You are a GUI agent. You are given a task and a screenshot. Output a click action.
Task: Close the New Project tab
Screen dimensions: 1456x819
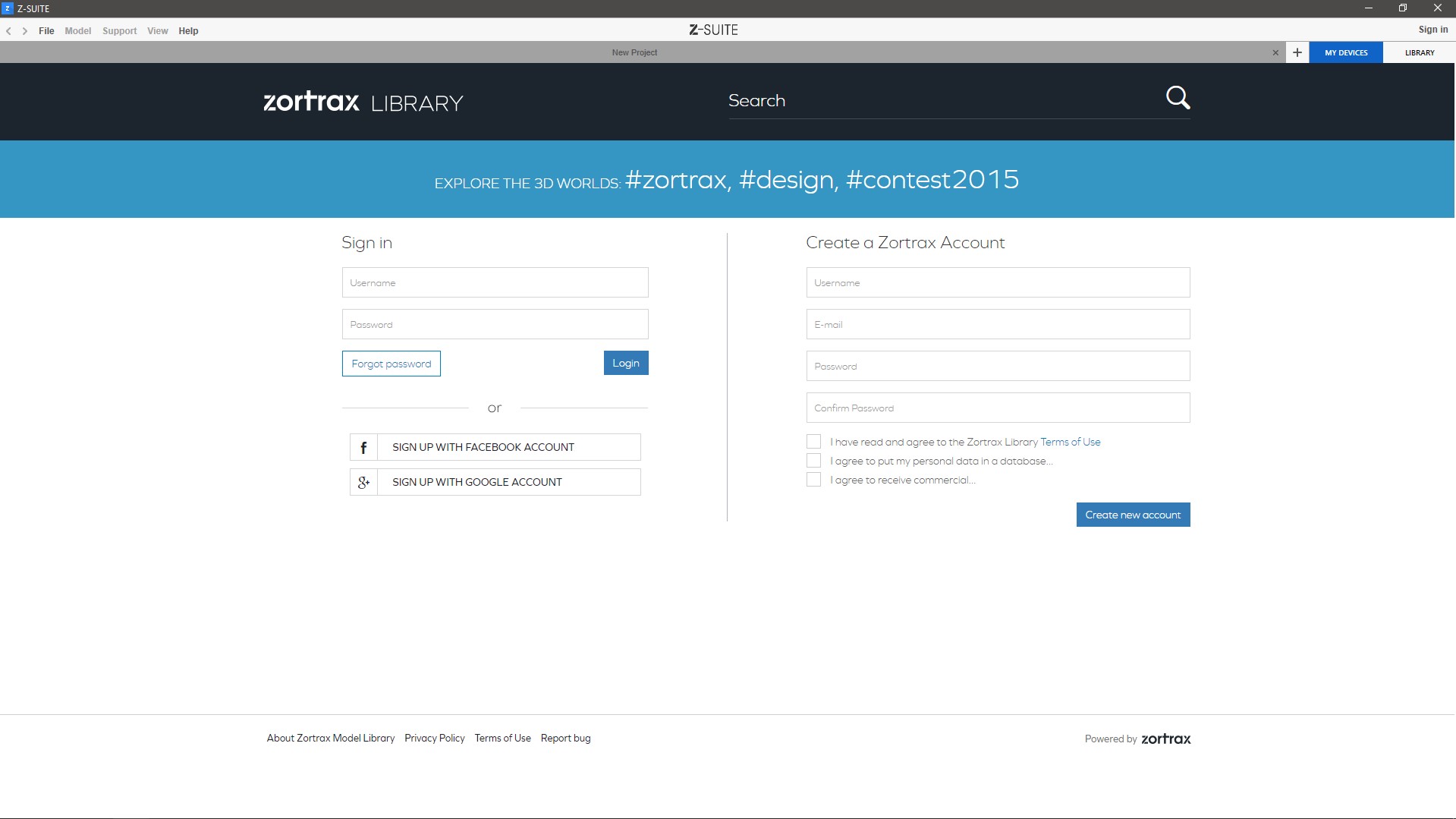1275,52
